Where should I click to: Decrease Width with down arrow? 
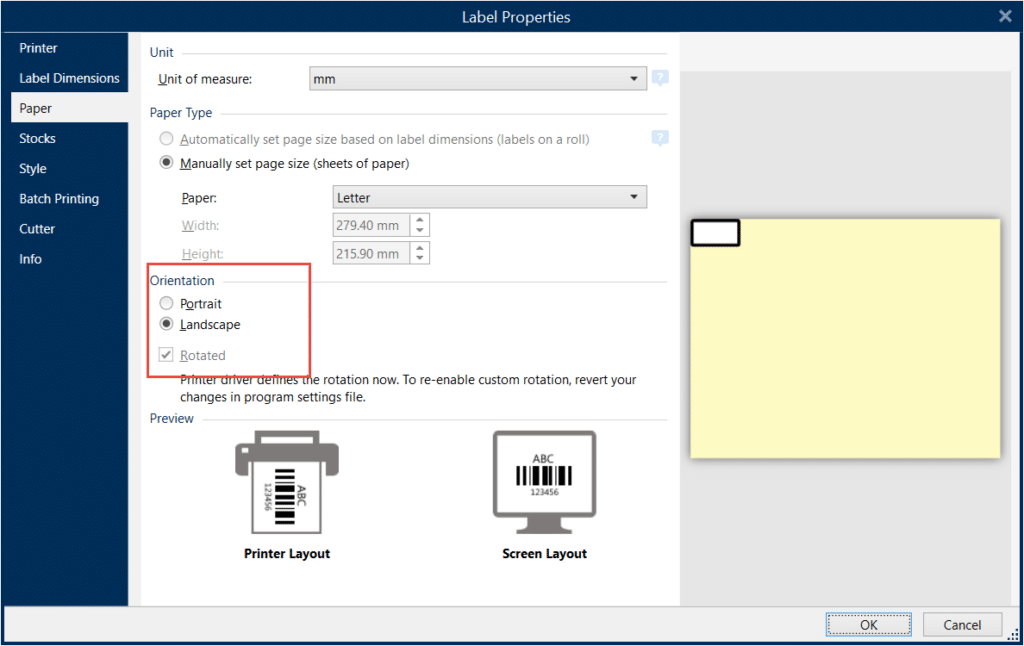point(420,231)
